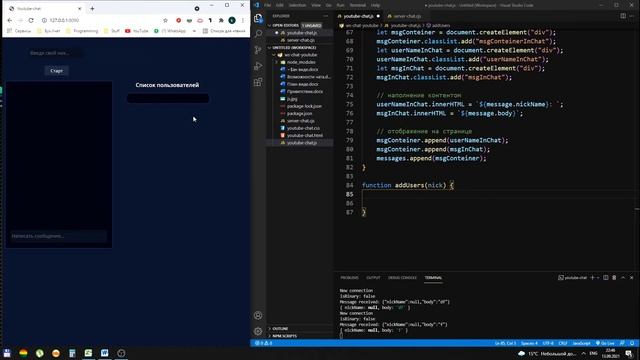Viewport: 640px width, 360px height.
Task: Show hidden system tray icons
Action: [x=584, y=353]
